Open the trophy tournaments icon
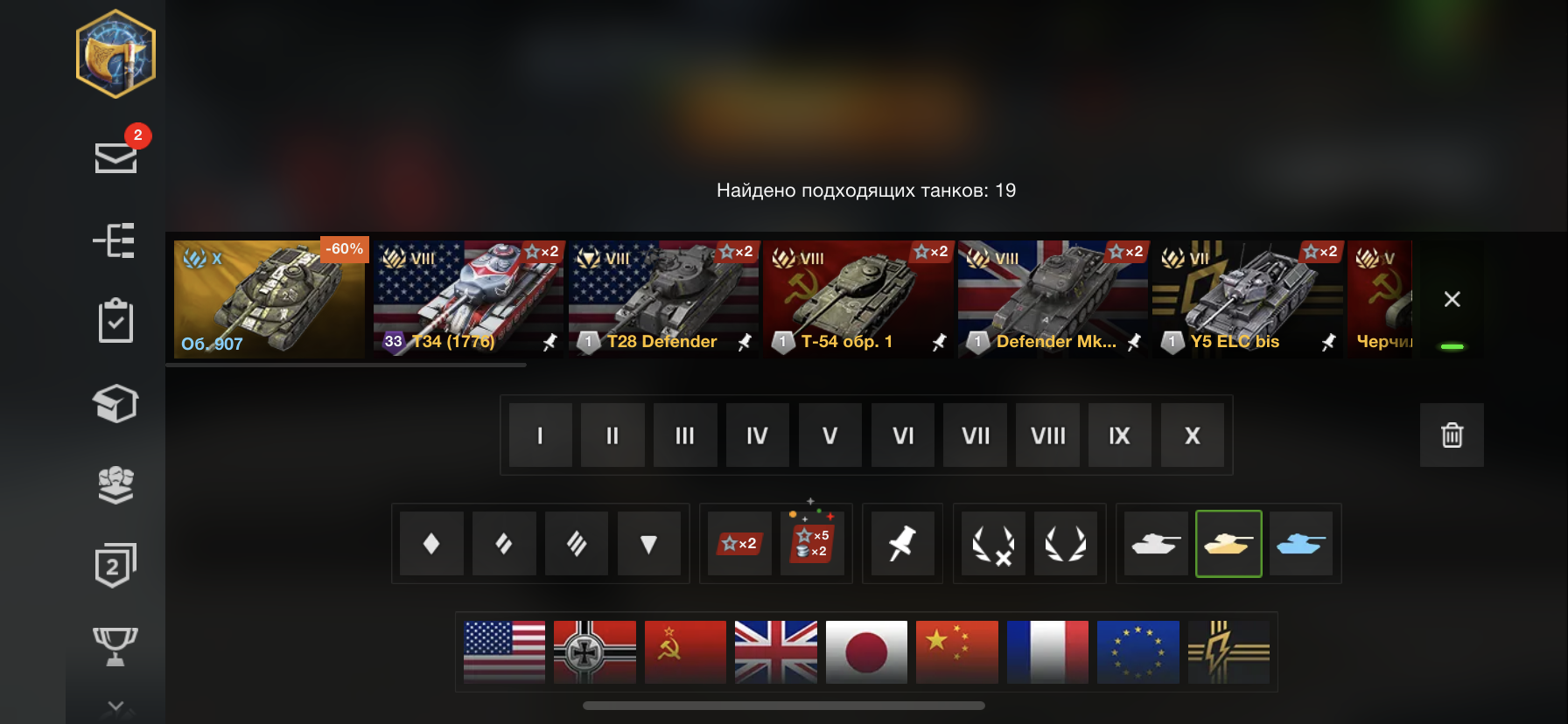1568x724 pixels. tap(115, 646)
